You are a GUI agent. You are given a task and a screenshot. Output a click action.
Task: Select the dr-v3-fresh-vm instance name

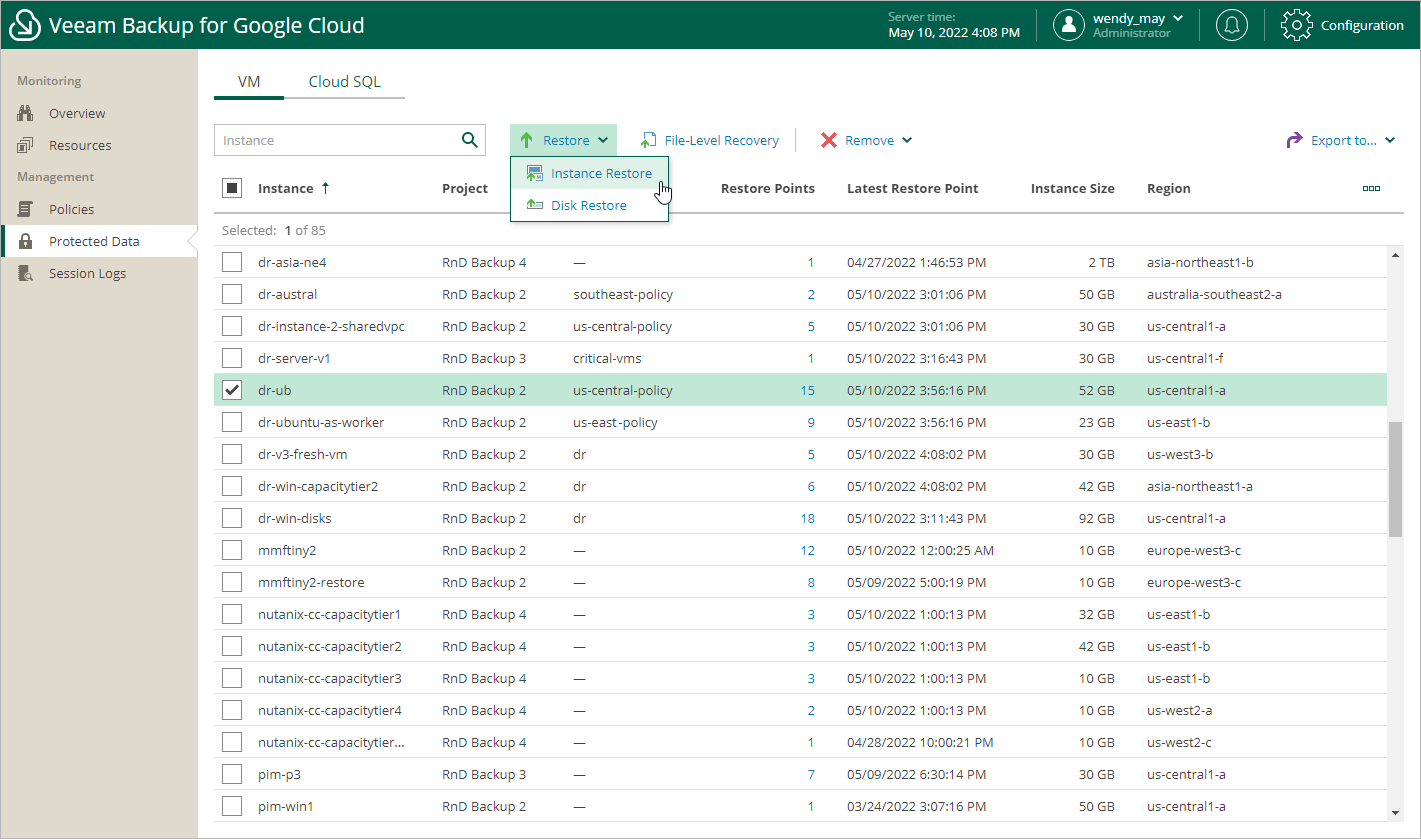point(303,454)
